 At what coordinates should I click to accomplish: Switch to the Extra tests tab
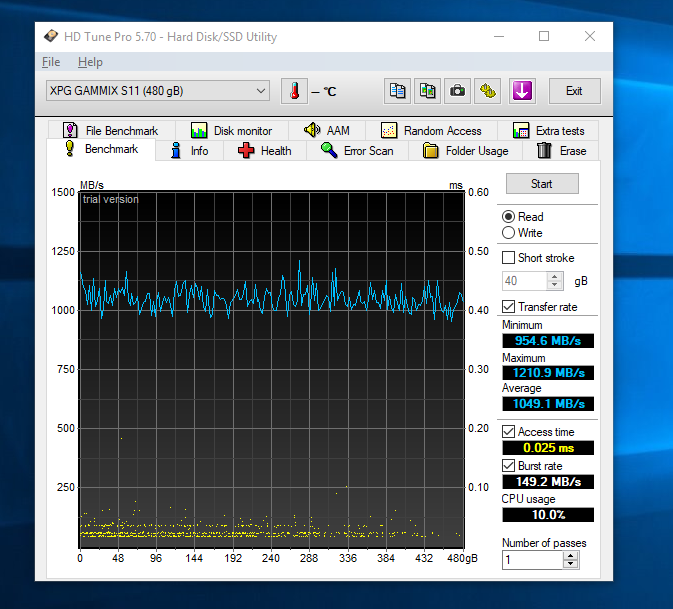[x=548, y=130]
